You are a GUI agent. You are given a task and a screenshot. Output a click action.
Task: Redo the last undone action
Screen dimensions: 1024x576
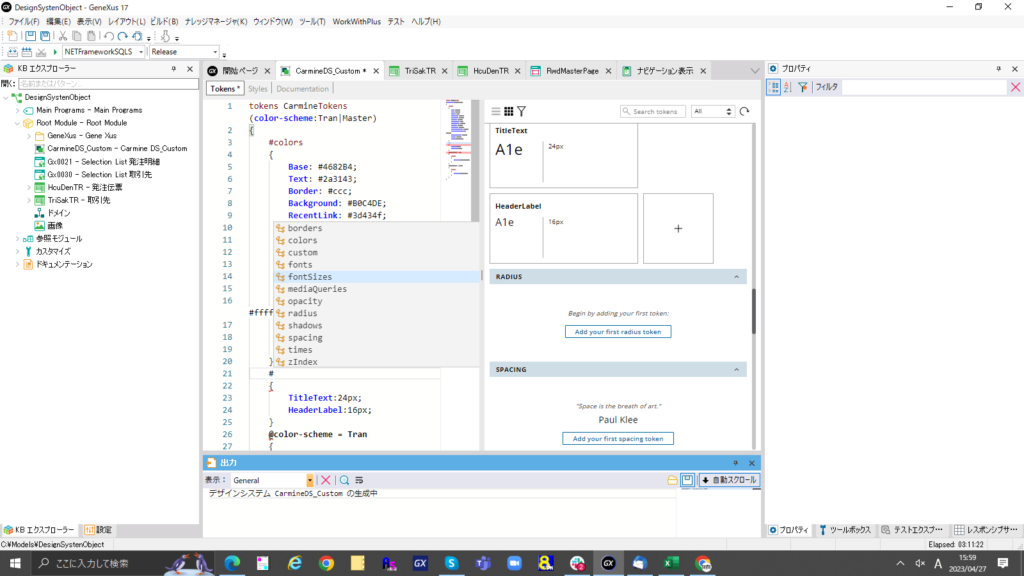122,36
